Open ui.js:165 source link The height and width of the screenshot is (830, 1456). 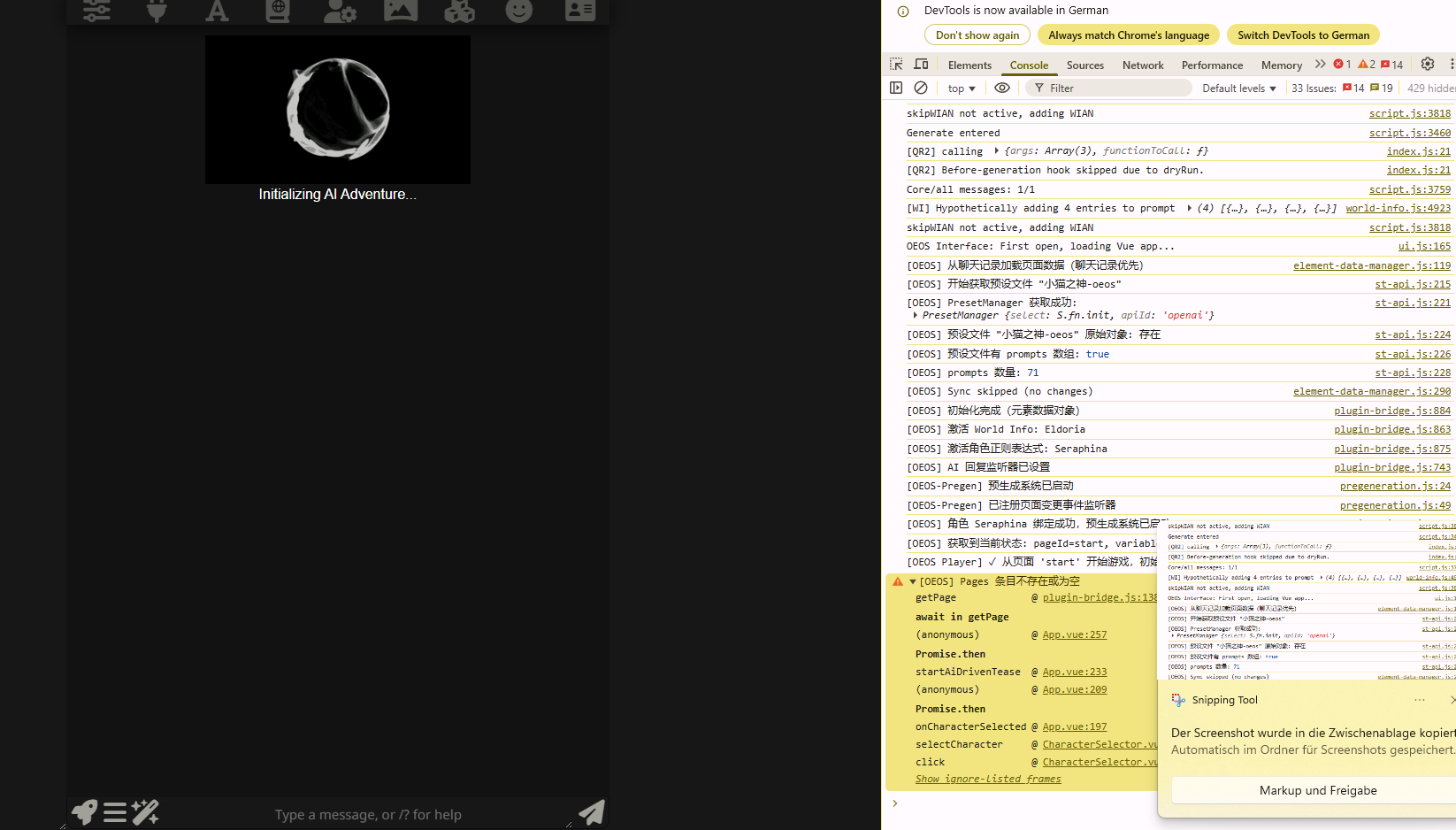click(1424, 246)
